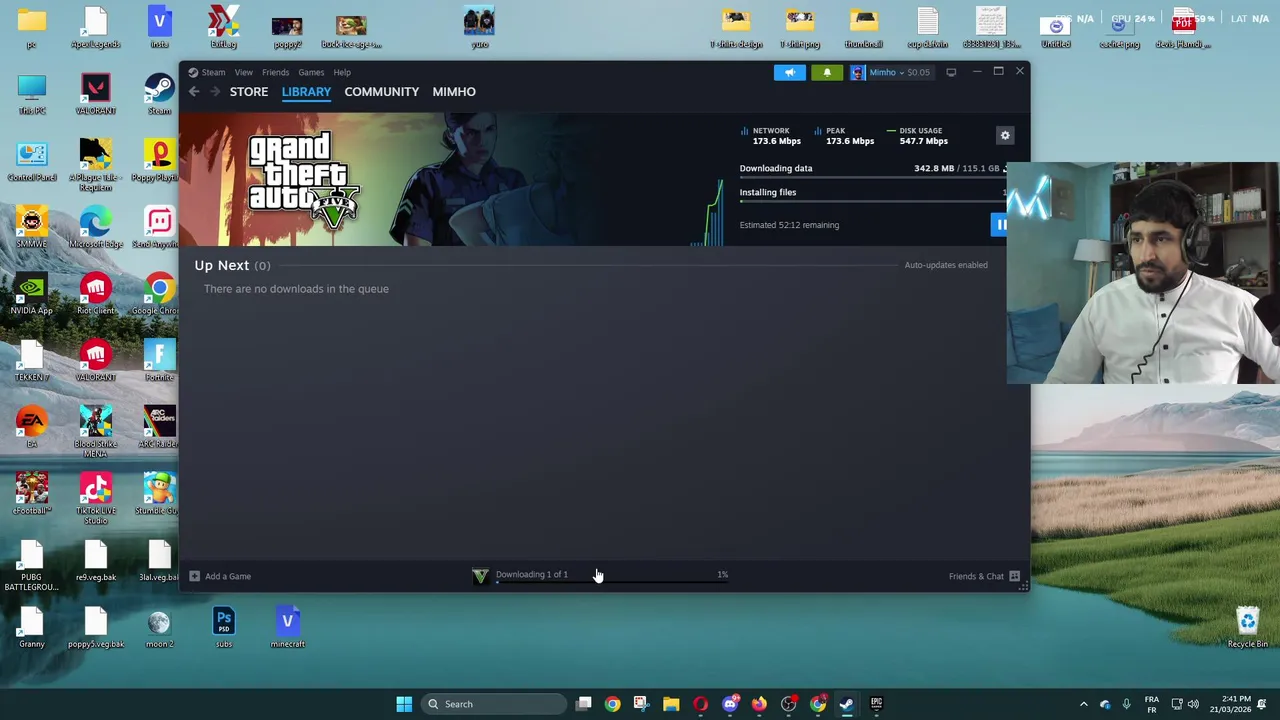Click the plus icon beside Add a Game
This screenshot has height=720, width=1280.
(194, 576)
